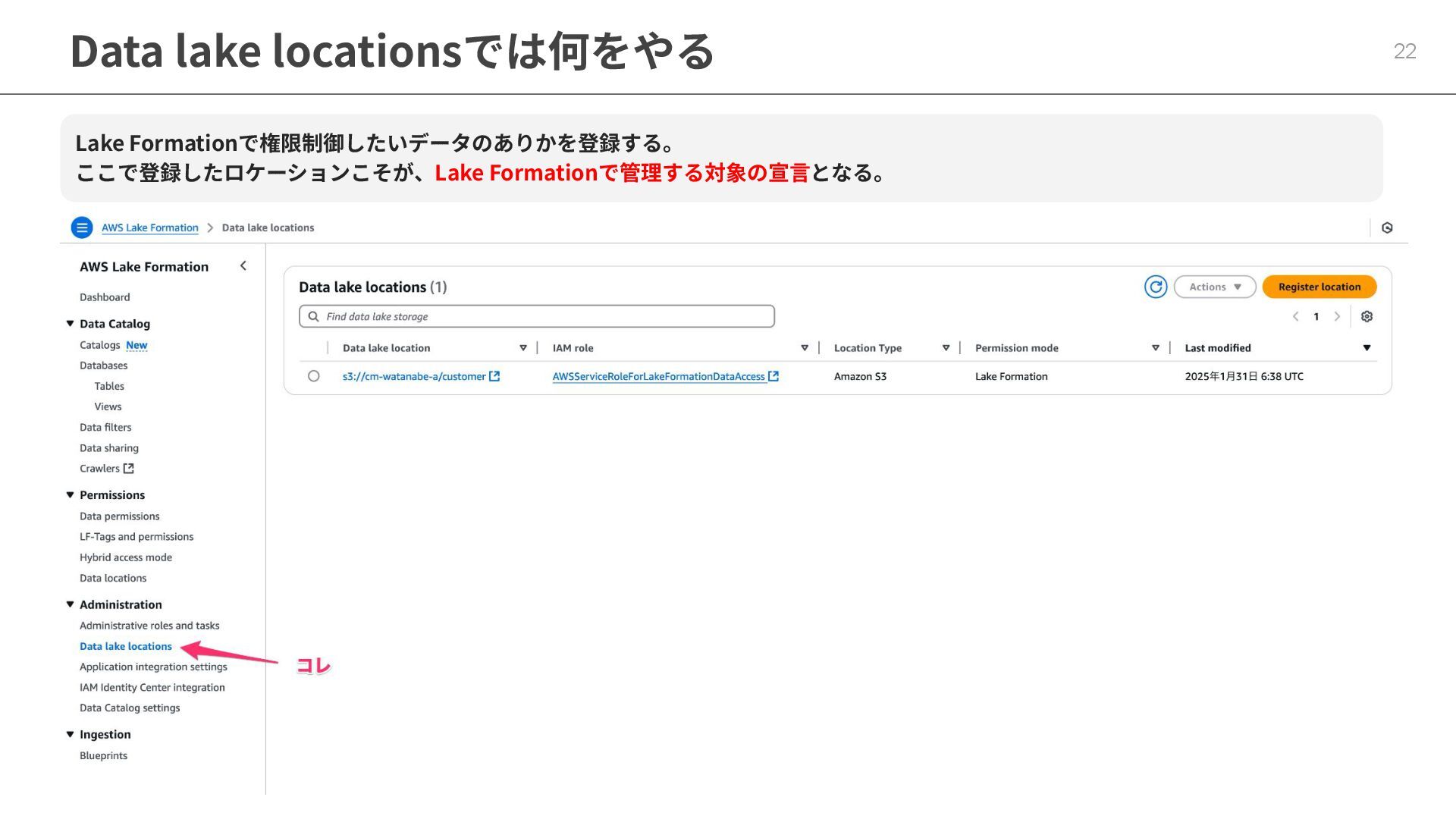Viewport: 1456px width, 819px height.
Task: Open Views in the sidebar
Action: tap(108, 406)
